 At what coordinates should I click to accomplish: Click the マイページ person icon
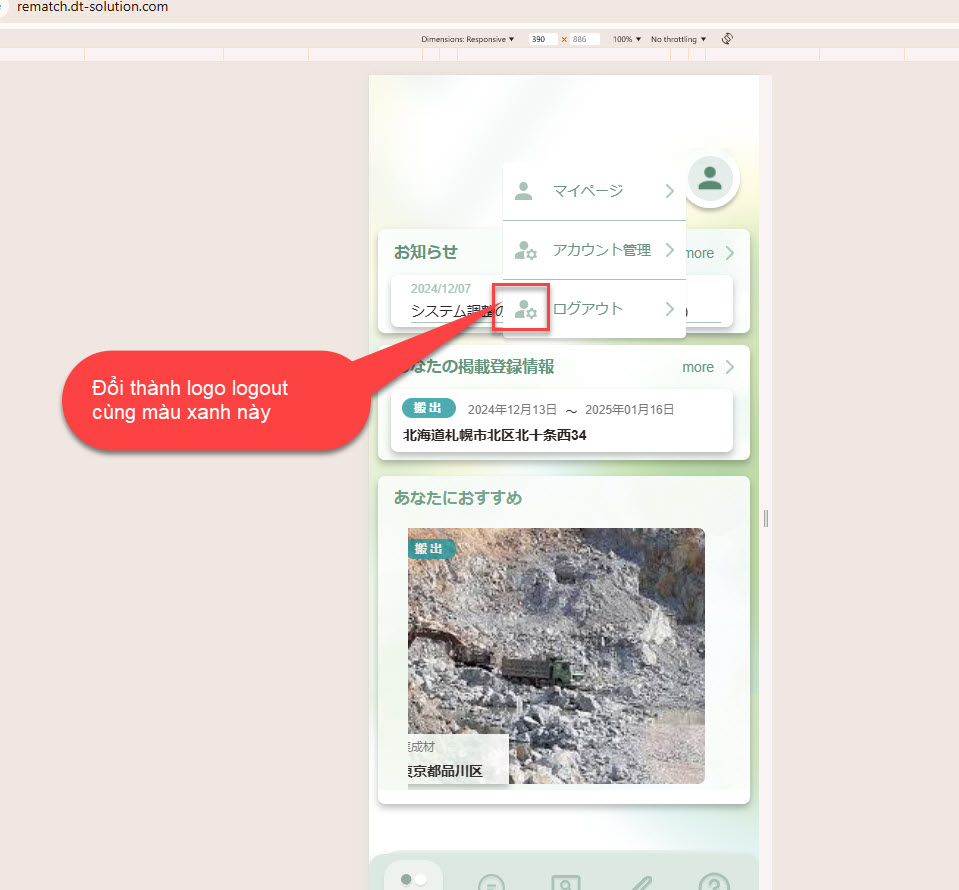(x=523, y=191)
